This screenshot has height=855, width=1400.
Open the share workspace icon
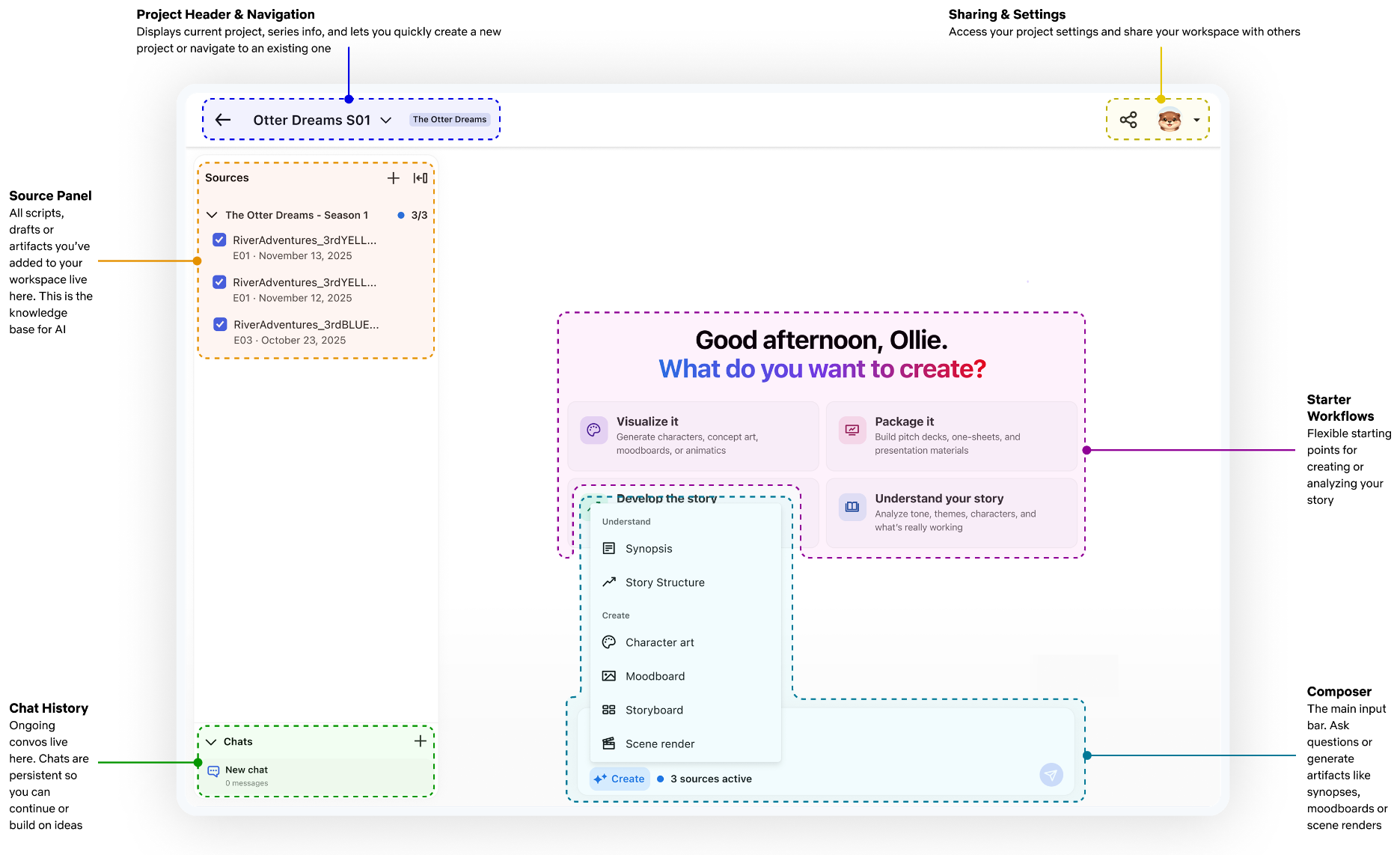(x=1128, y=120)
